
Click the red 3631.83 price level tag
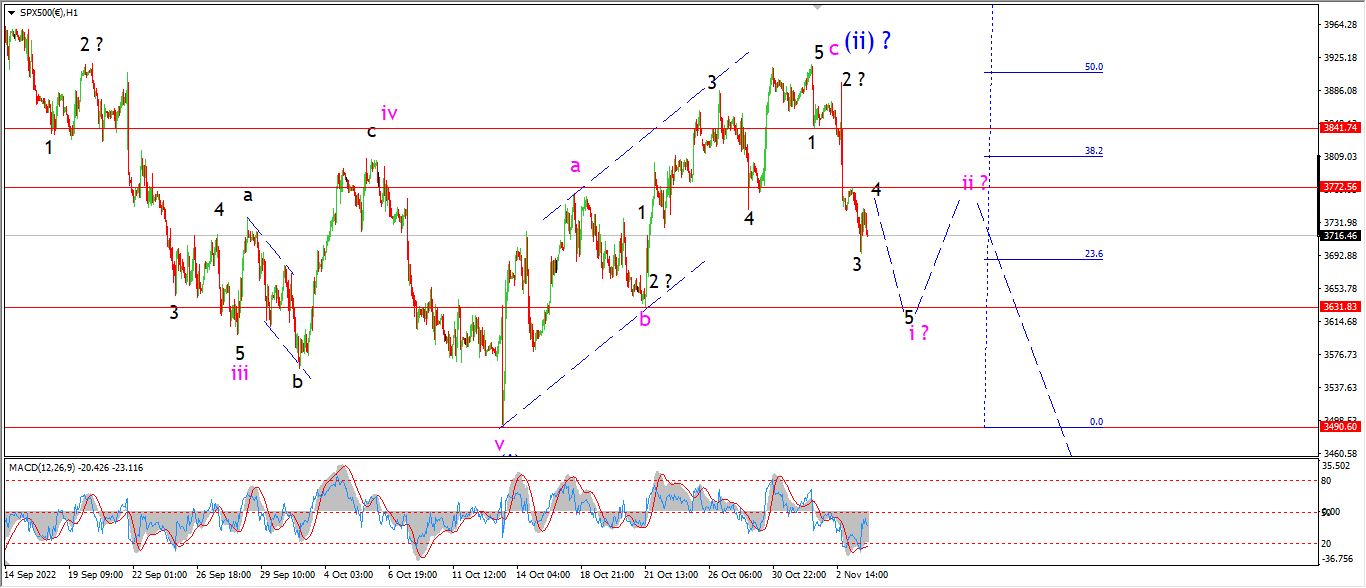(1340, 307)
